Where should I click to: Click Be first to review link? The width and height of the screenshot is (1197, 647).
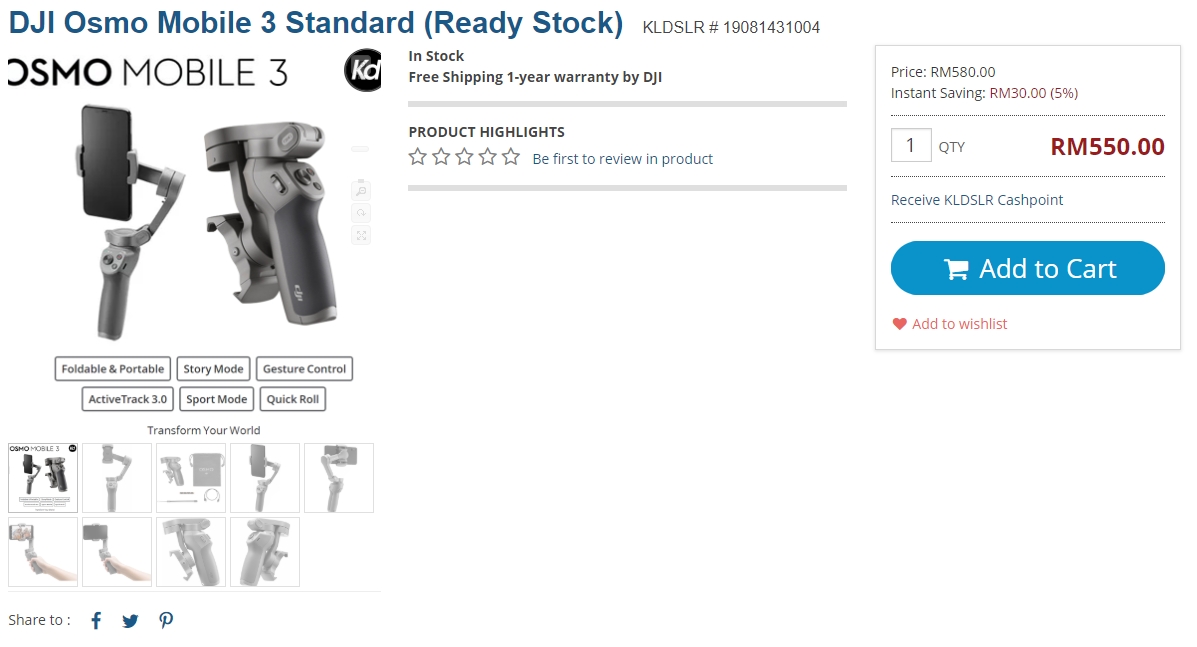coord(622,159)
